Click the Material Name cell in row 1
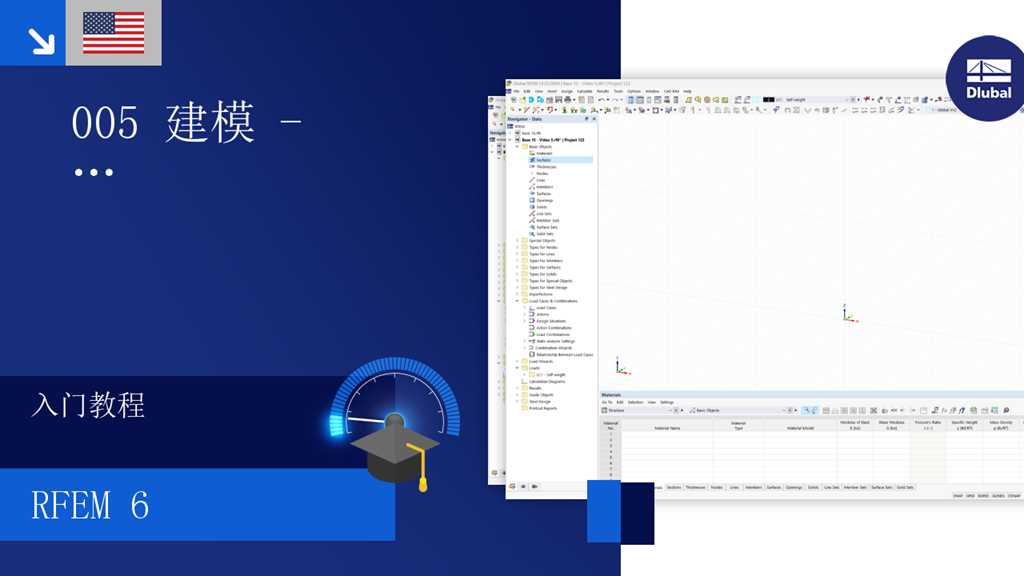 (667, 434)
